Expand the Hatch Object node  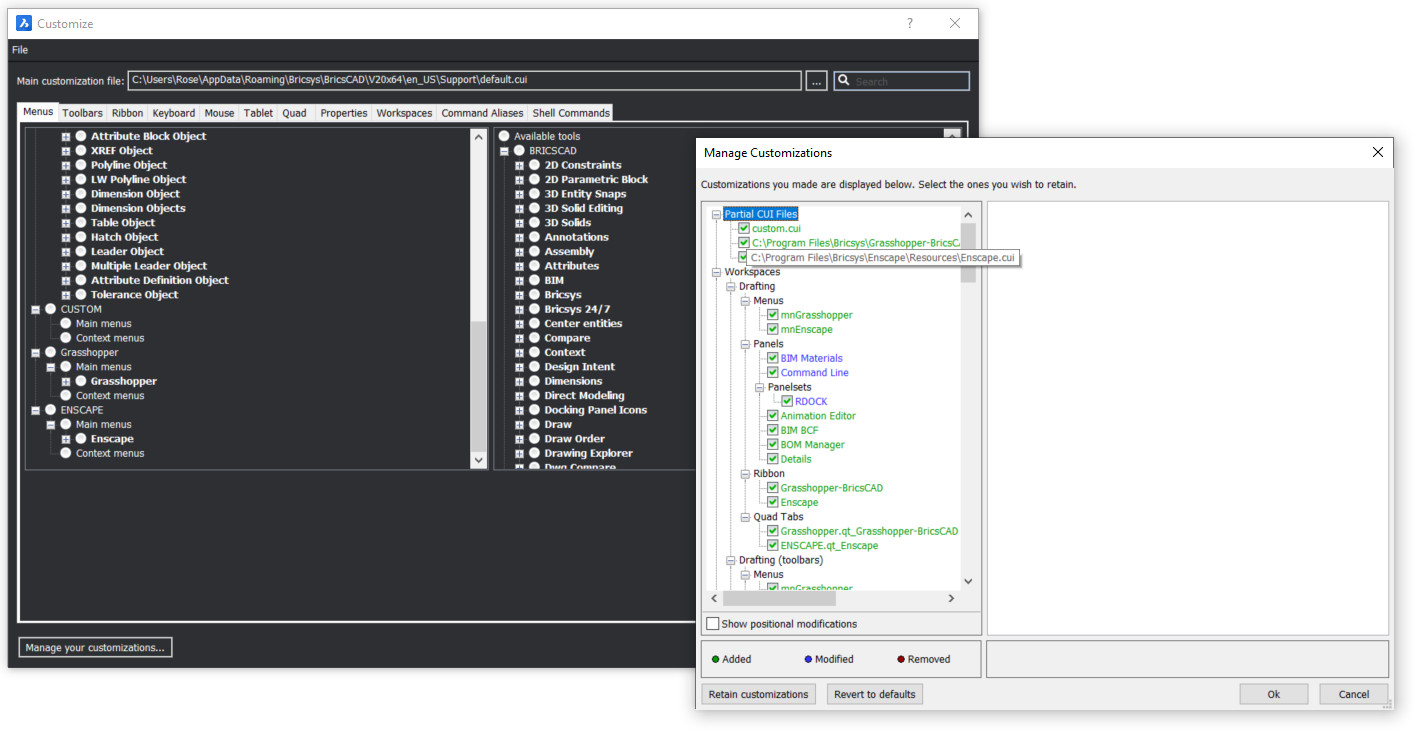coord(66,238)
